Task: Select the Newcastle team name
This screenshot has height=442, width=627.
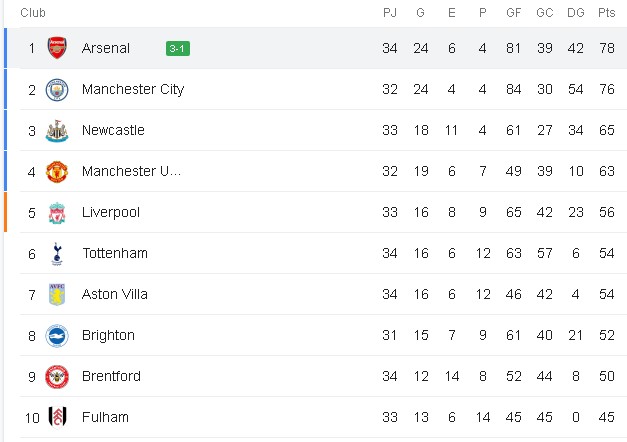Action: tap(113, 130)
